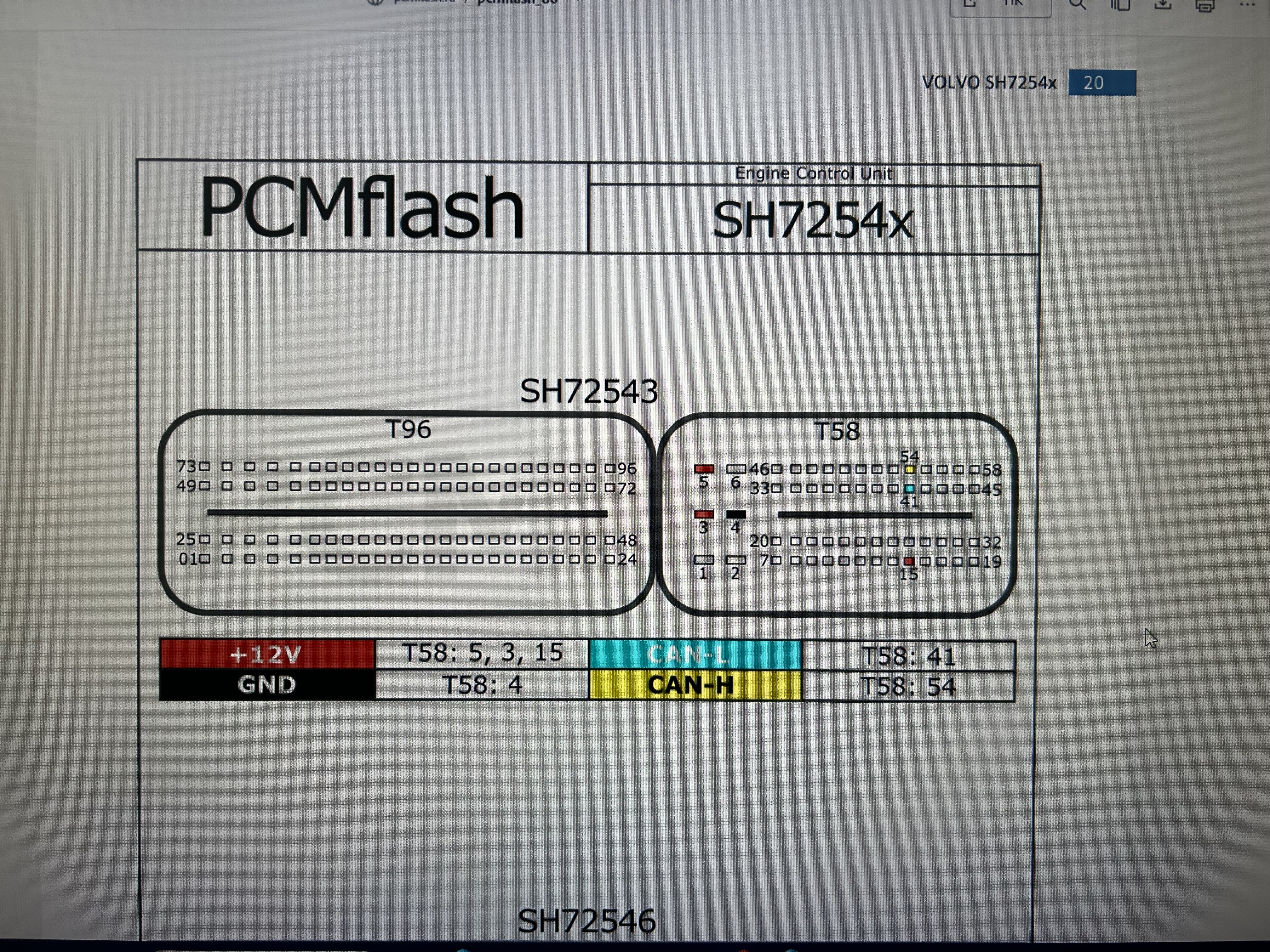Click the SH72543 heading text
Image resolution: width=1270 pixels, height=952 pixels.
click(x=588, y=391)
